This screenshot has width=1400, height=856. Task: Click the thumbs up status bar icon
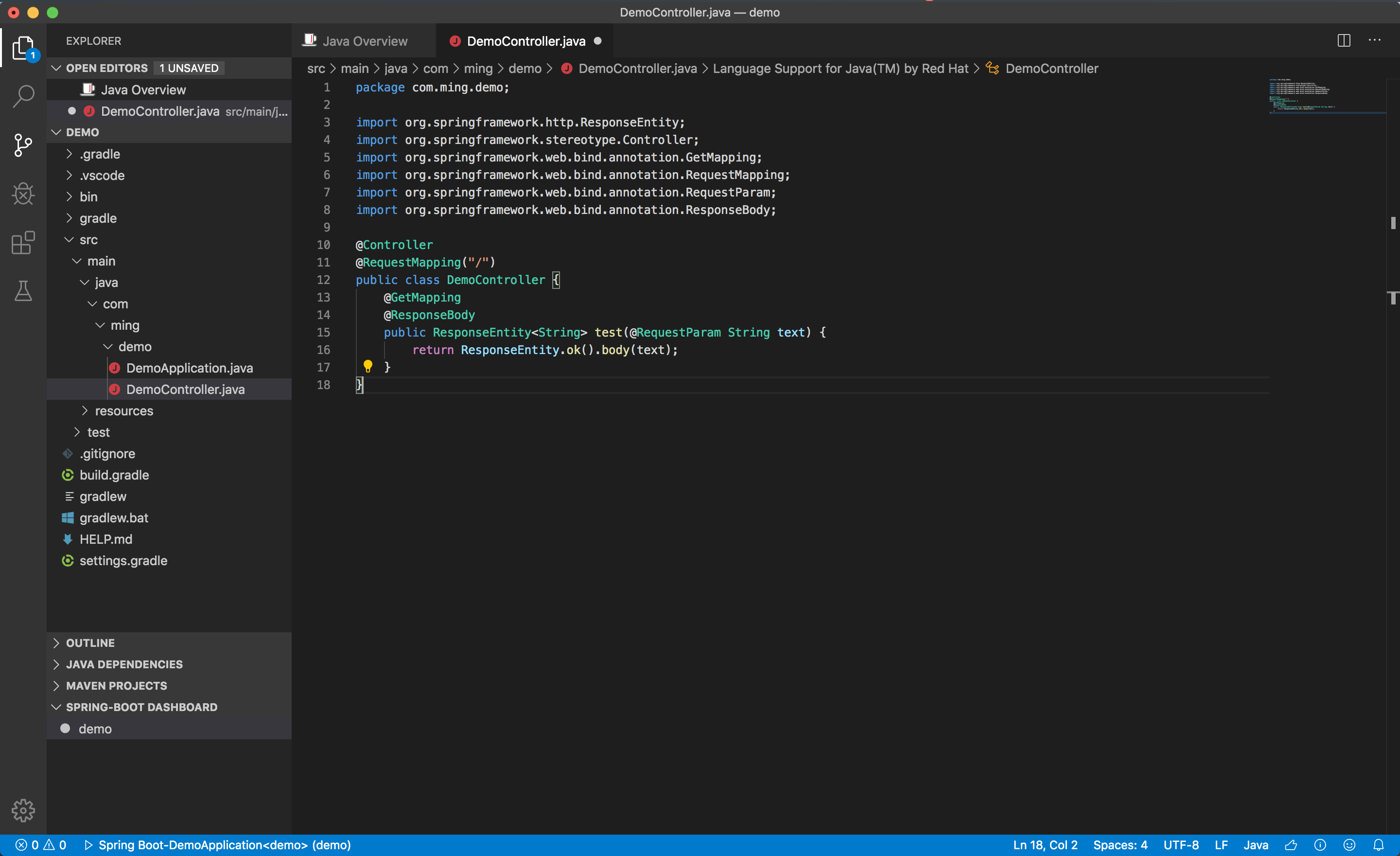click(1291, 845)
